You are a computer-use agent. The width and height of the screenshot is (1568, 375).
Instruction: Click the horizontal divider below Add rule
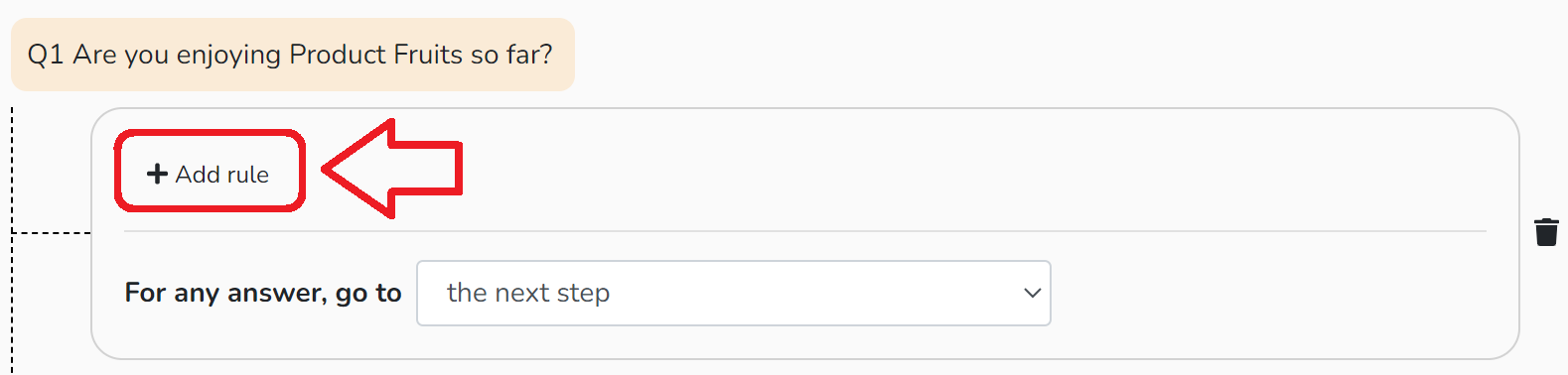[x=805, y=231]
